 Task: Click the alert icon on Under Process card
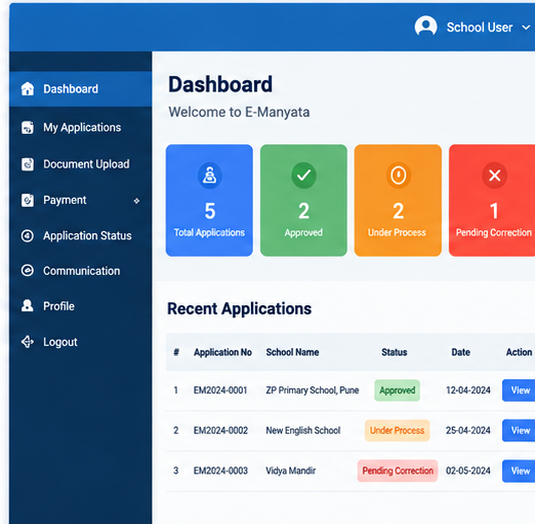click(398, 175)
